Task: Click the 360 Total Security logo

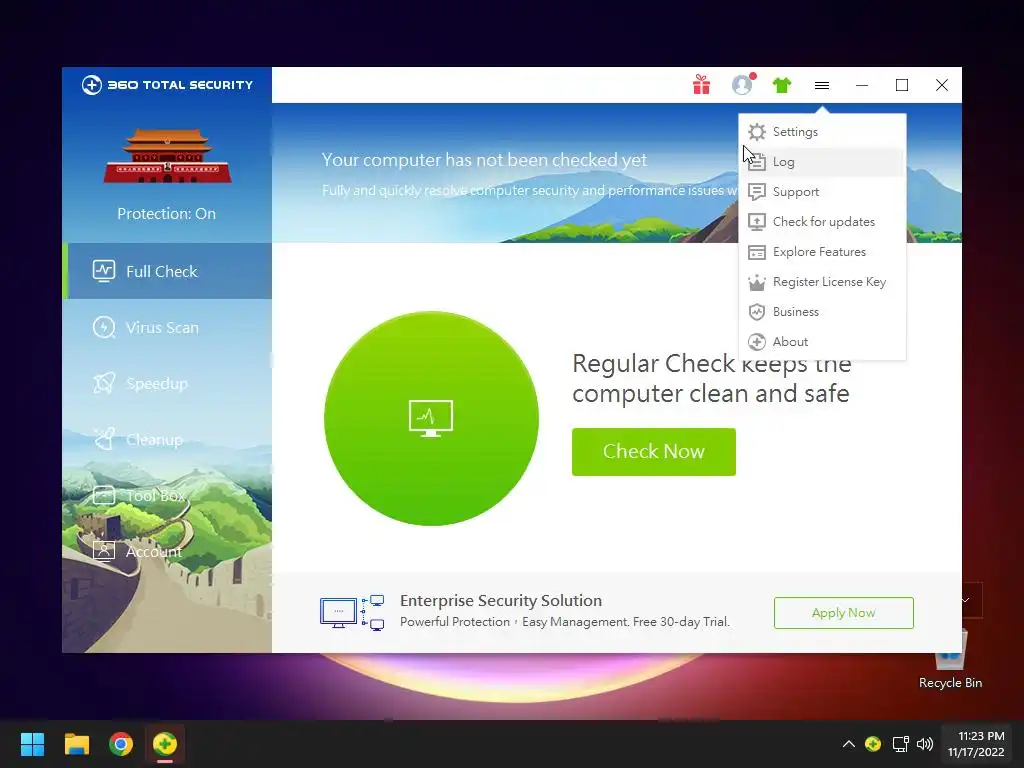Action: tap(167, 85)
